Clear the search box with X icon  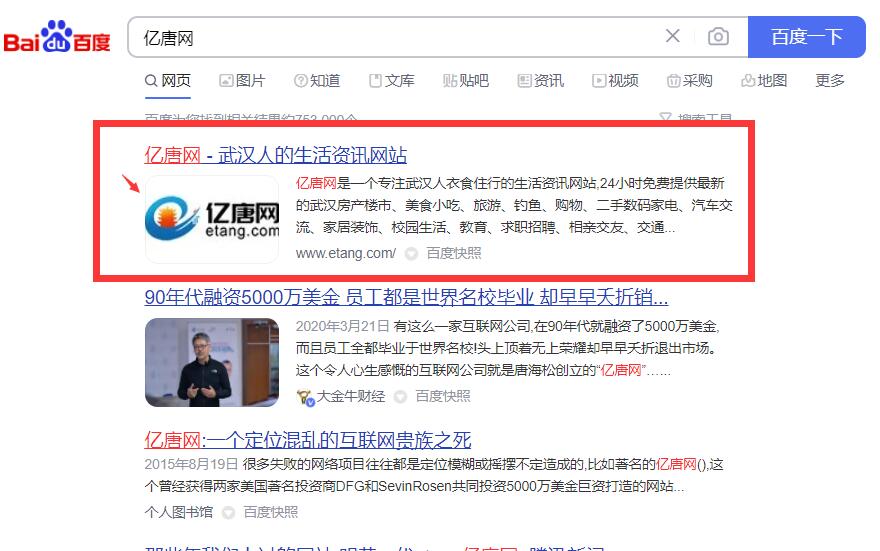click(672, 36)
